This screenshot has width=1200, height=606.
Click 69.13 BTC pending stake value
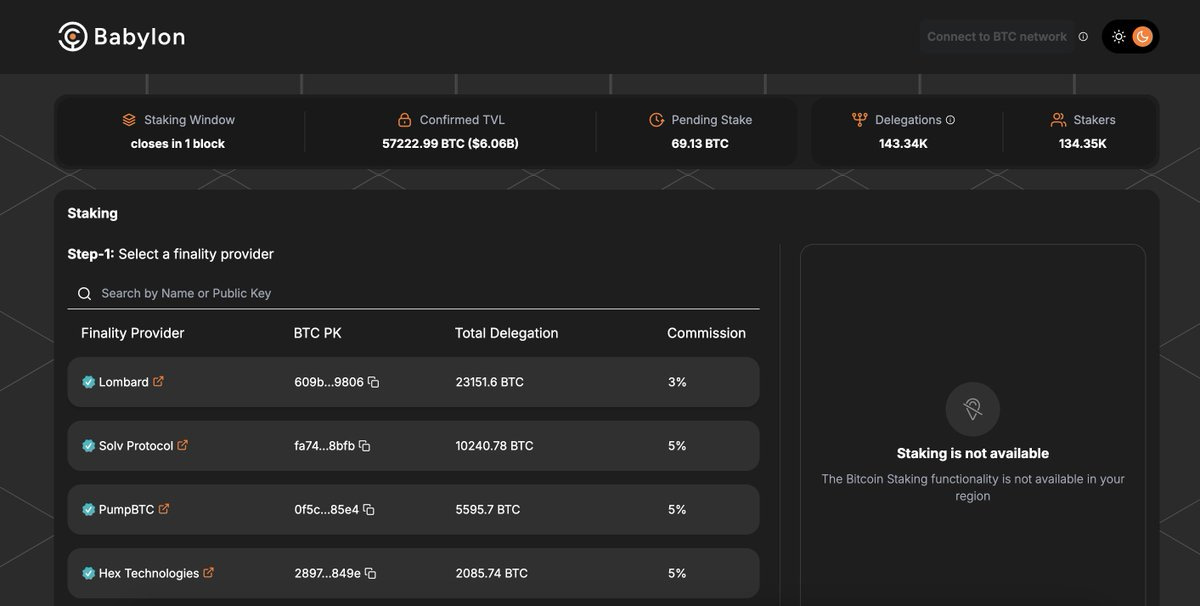700,144
